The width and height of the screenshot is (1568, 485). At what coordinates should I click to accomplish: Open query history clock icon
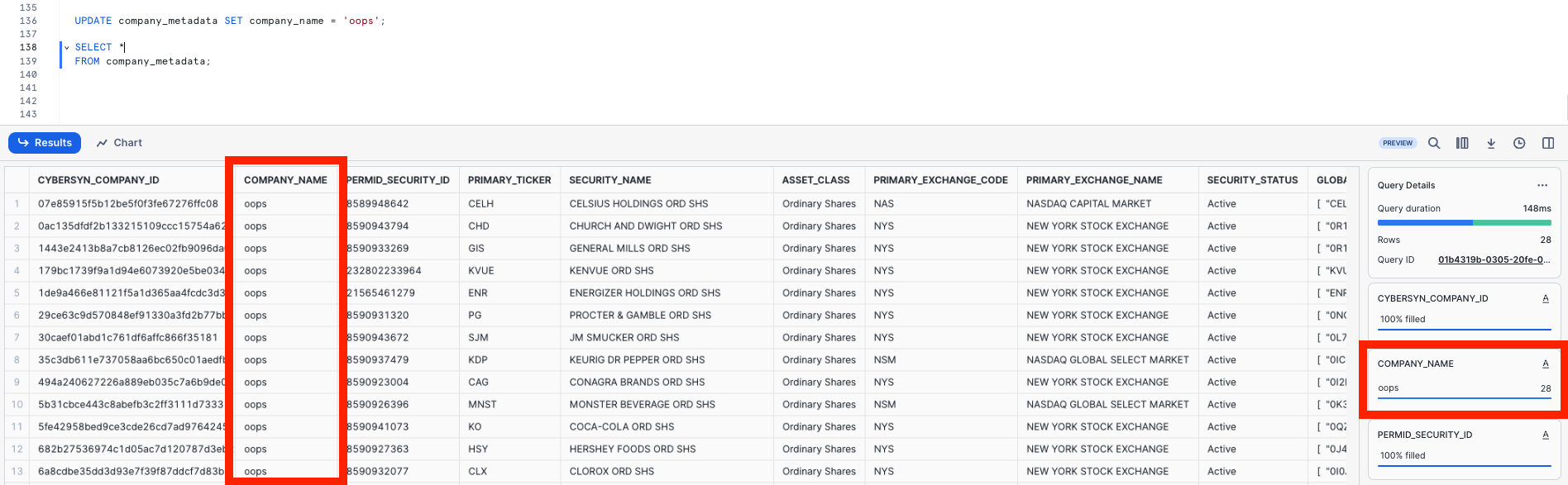click(x=1519, y=143)
